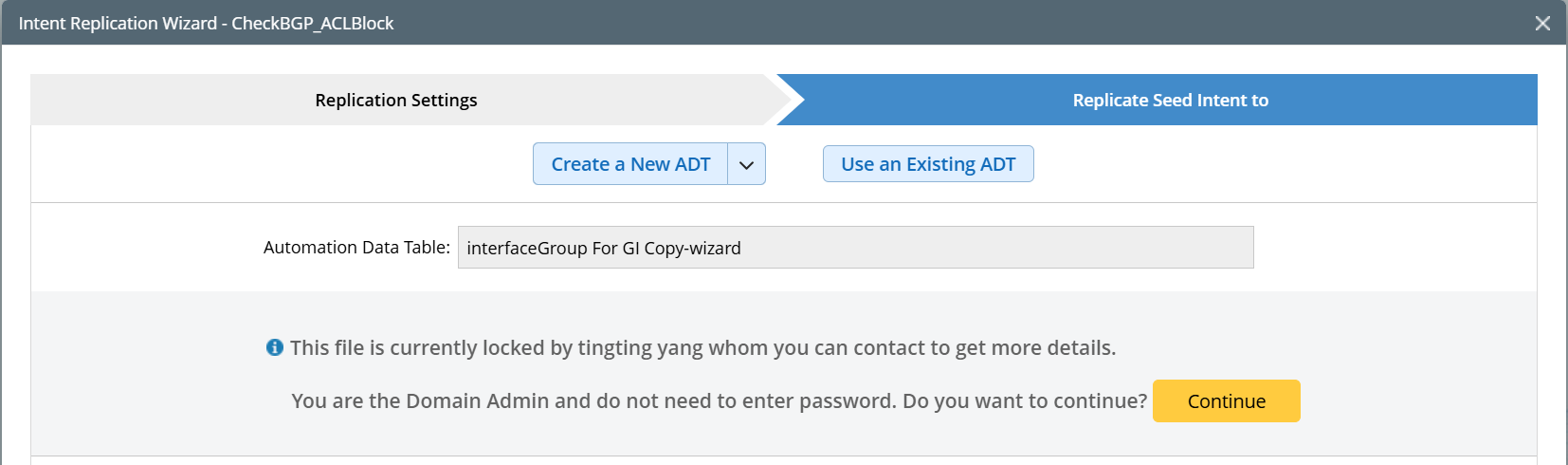The image size is (1568, 465).
Task: Click interfaceGroup For GI Copy-wizard text
Action: pos(604,248)
